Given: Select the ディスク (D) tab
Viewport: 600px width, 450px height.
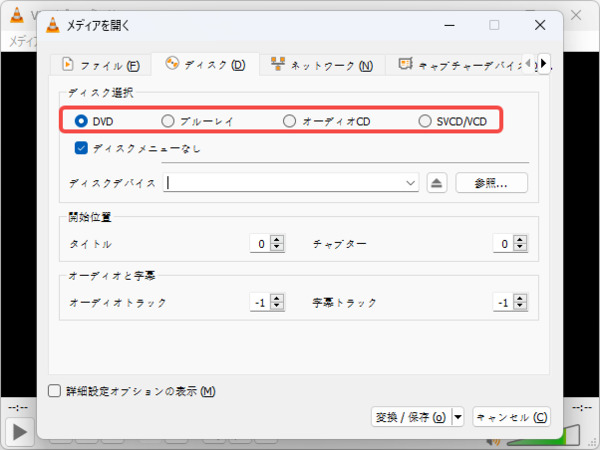Looking at the screenshot, I should (205, 64).
